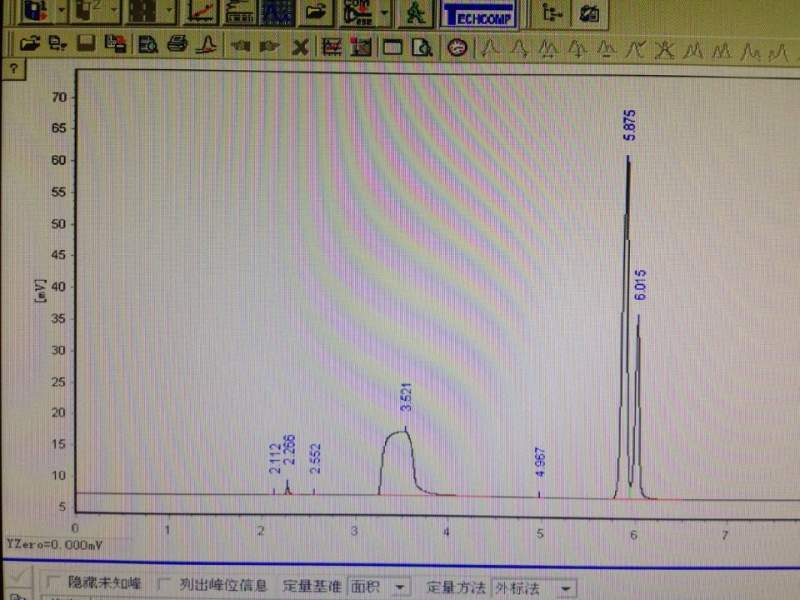Open the tree structure icon in top toolbar
The image size is (800, 600).
coord(552,13)
